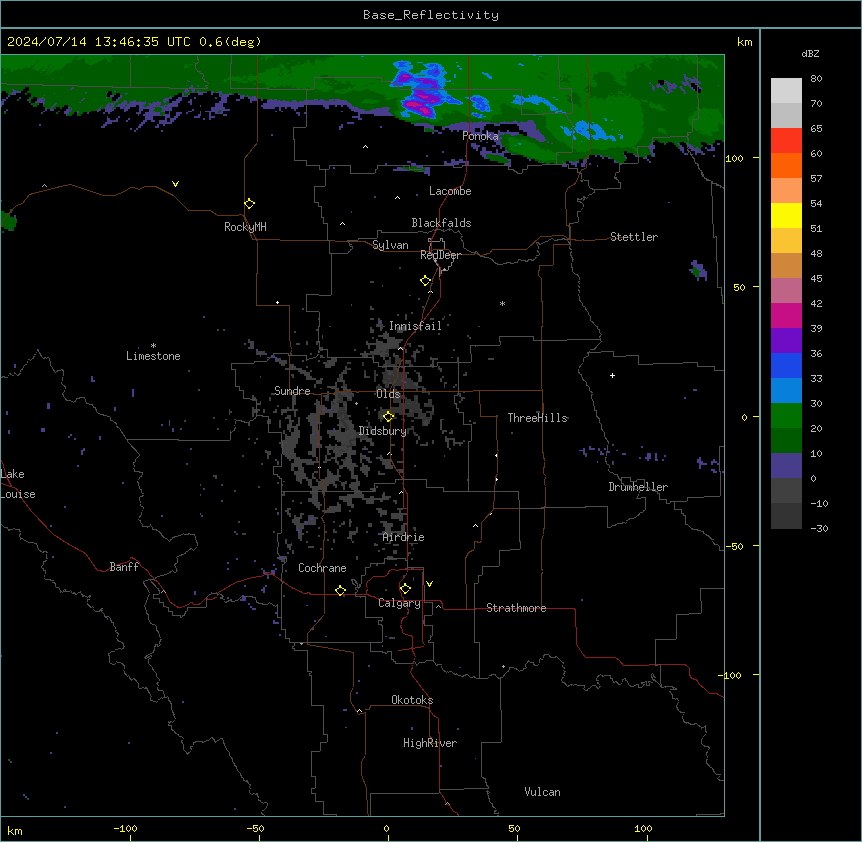Select the ThreeHills label
Image resolution: width=862 pixels, height=842 pixels.
pos(538,418)
